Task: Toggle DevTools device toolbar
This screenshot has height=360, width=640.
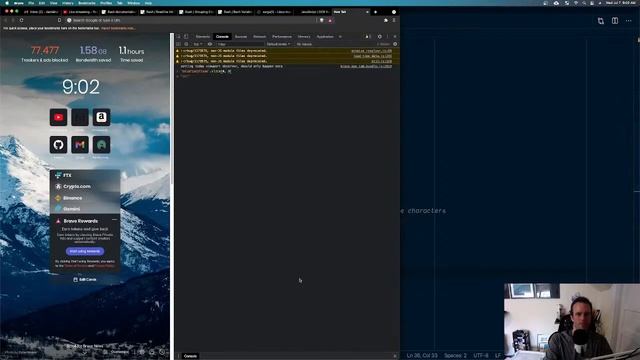Action: [x=186, y=37]
